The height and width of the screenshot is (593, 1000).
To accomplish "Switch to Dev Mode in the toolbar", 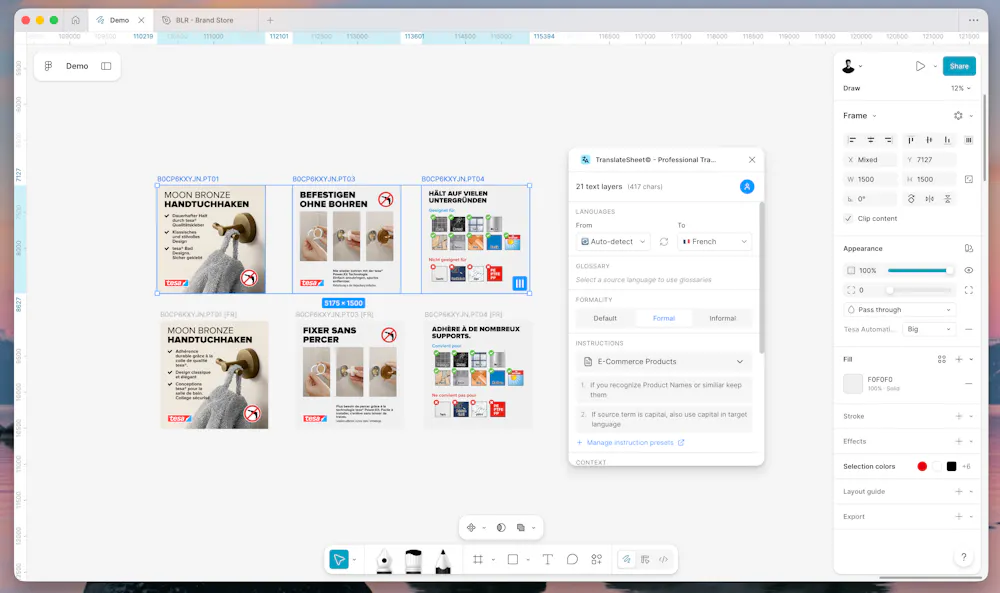I will click(663, 560).
